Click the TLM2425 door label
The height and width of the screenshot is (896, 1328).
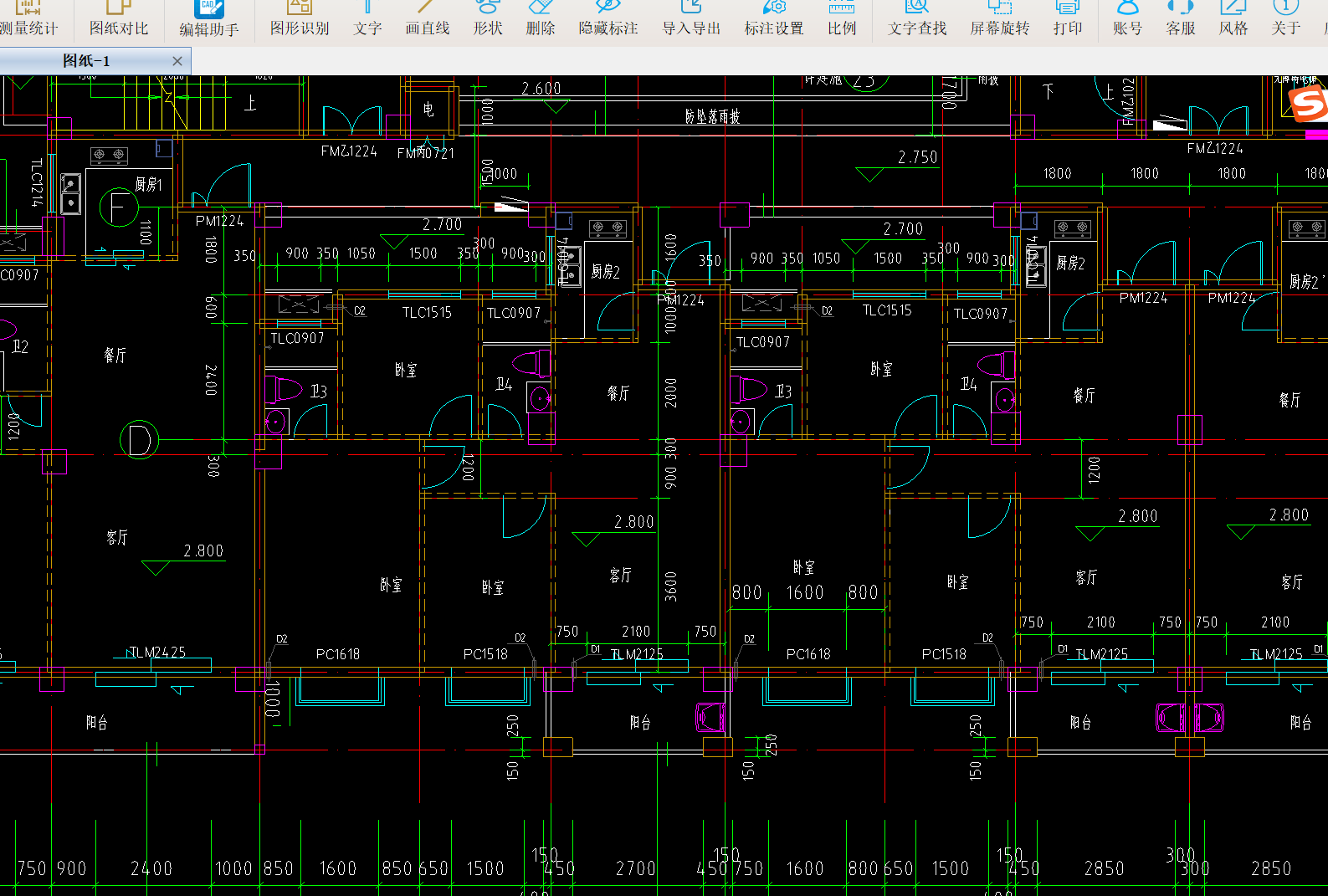click(156, 652)
